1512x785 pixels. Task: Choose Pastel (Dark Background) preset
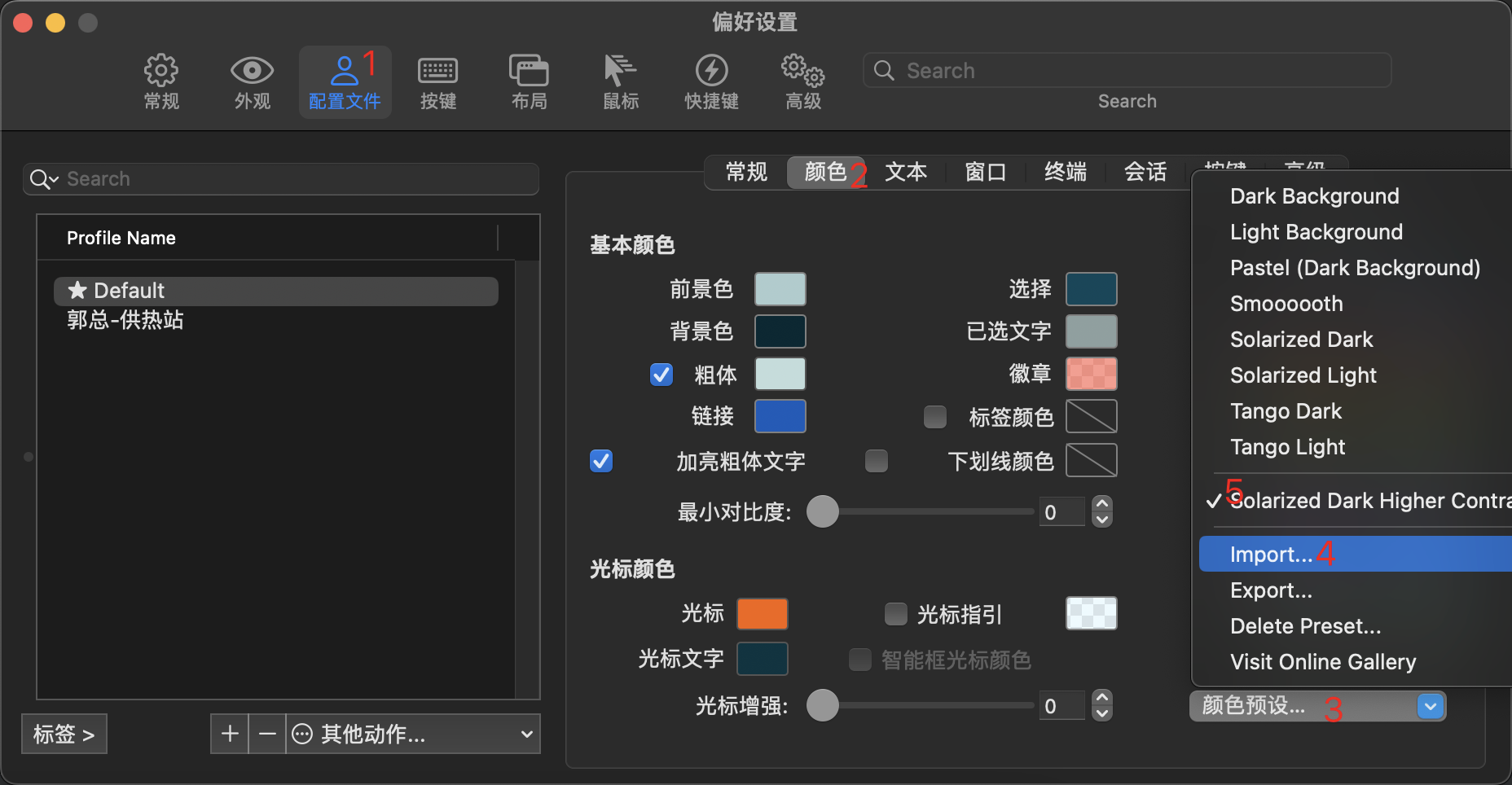tap(1355, 268)
